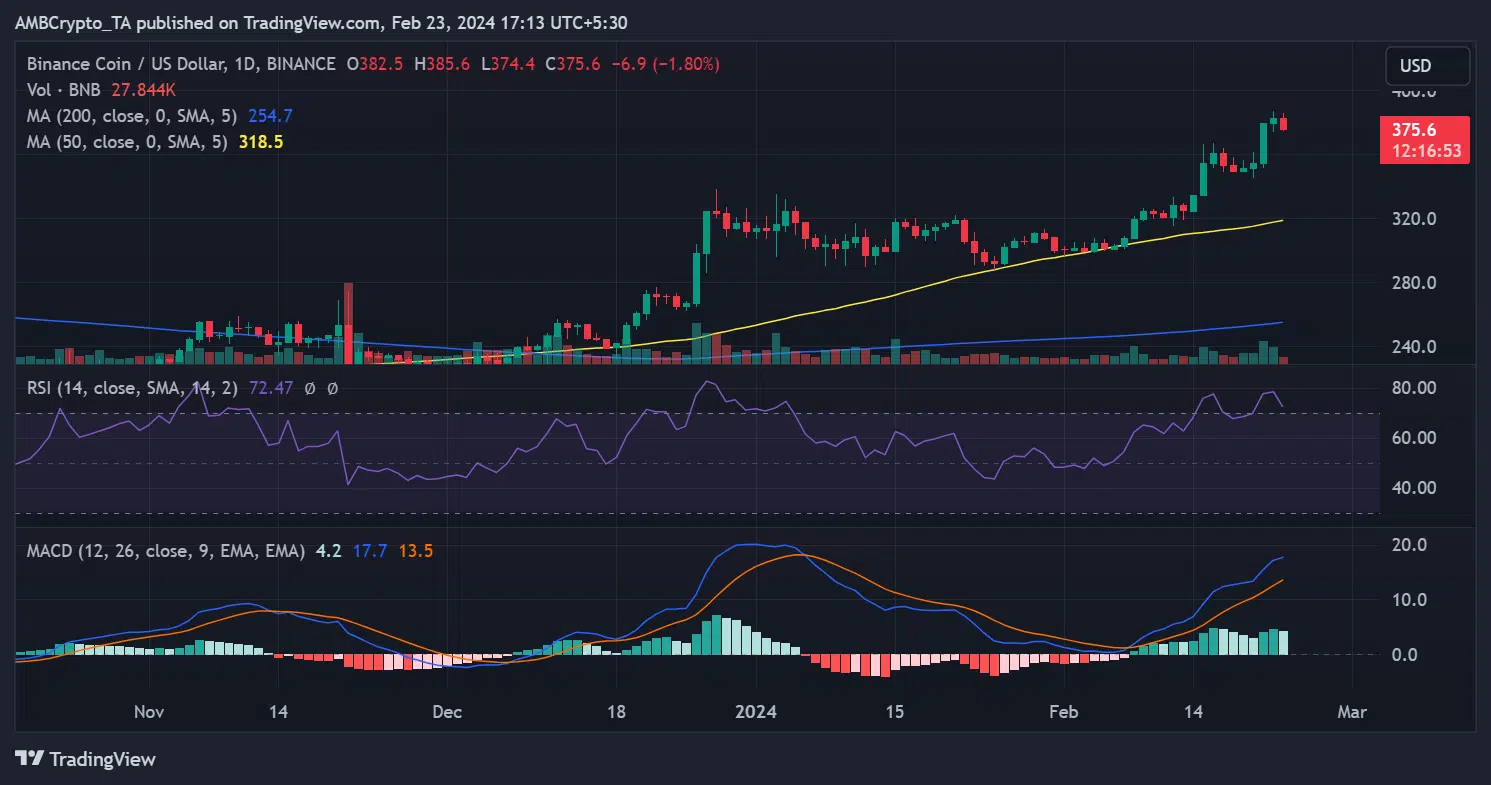Viewport: 1491px width, 785px height.
Task: Click the 14 date label between Feb and Mar
Action: pyautogui.click(x=1193, y=712)
